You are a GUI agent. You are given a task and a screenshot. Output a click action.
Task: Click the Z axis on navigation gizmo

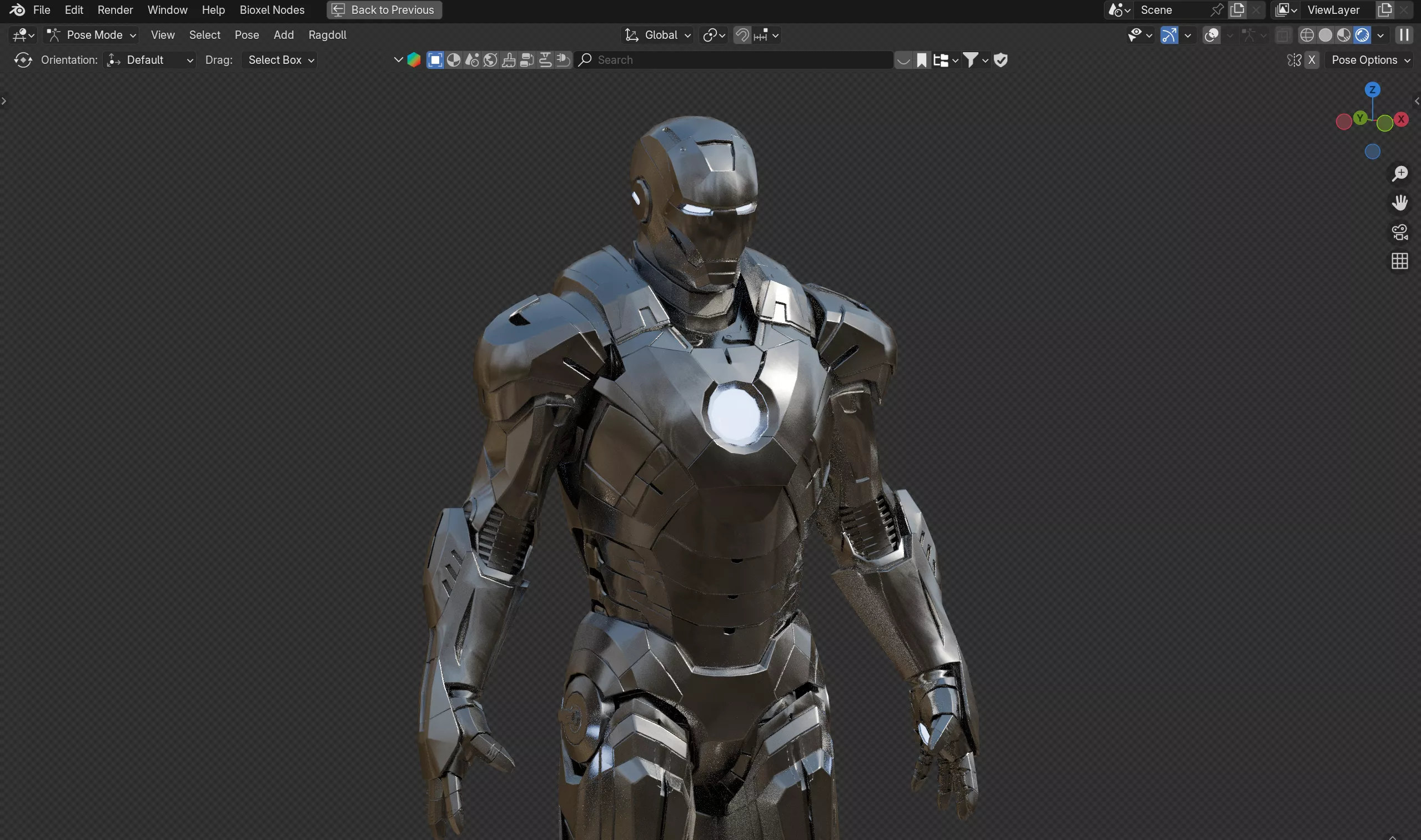(x=1372, y=89)
